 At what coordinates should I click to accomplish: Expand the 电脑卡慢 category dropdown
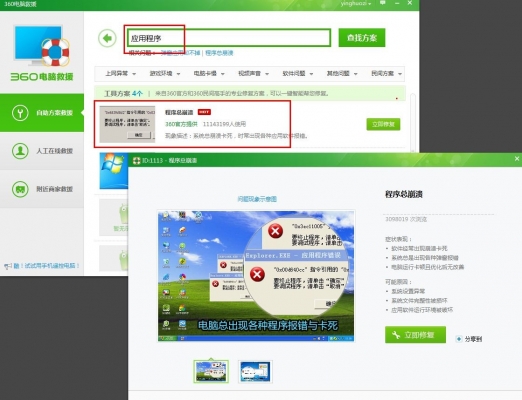209,74
